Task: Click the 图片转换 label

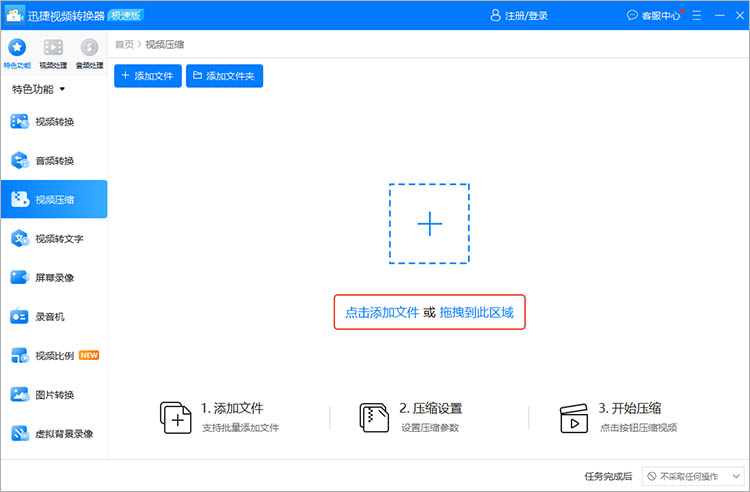Action: pos(55,394)
